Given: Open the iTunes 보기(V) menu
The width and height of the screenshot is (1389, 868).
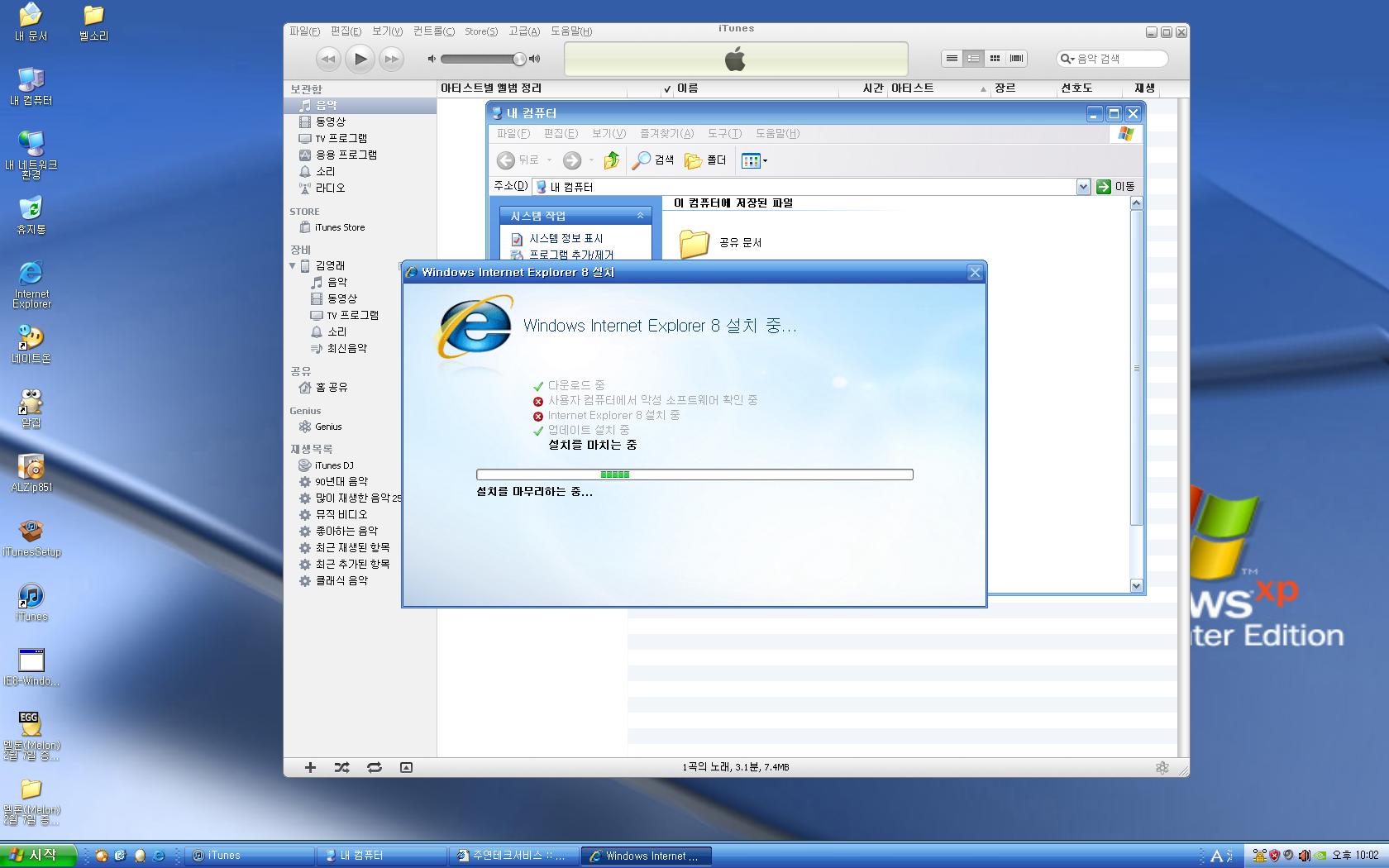Looking at the screenshot, I should [x=387, y=31].
